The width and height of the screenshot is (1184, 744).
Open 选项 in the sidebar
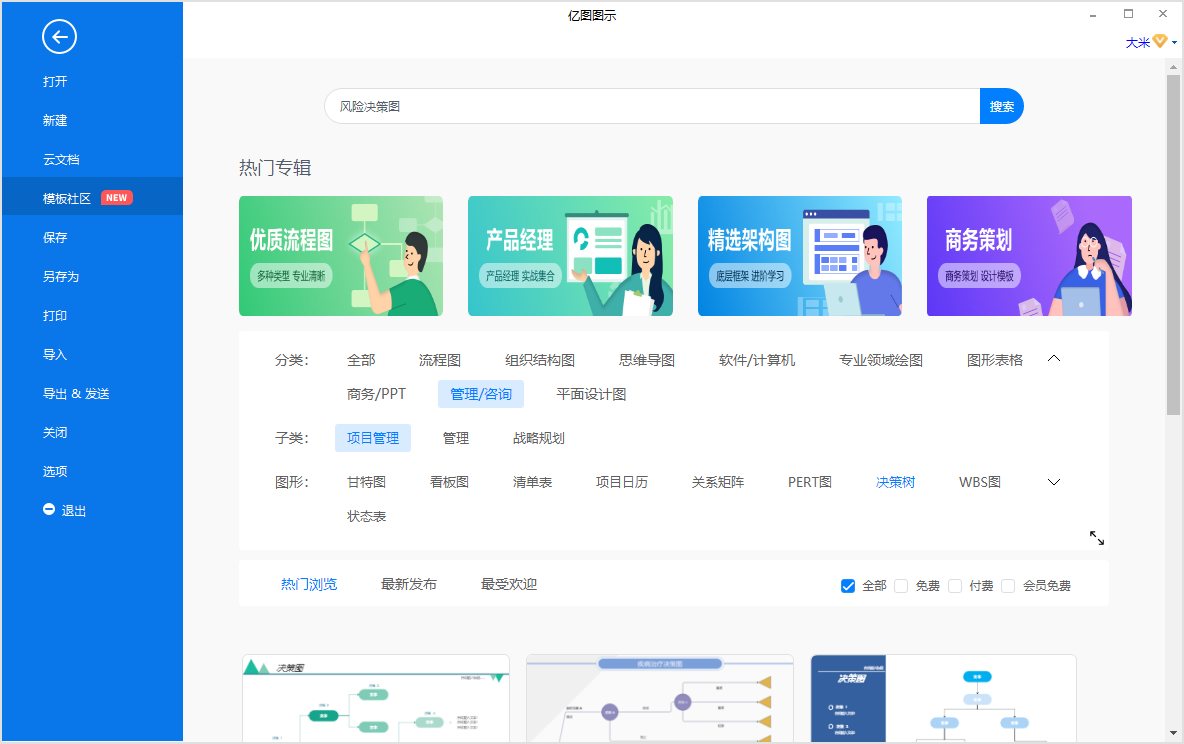55,471
